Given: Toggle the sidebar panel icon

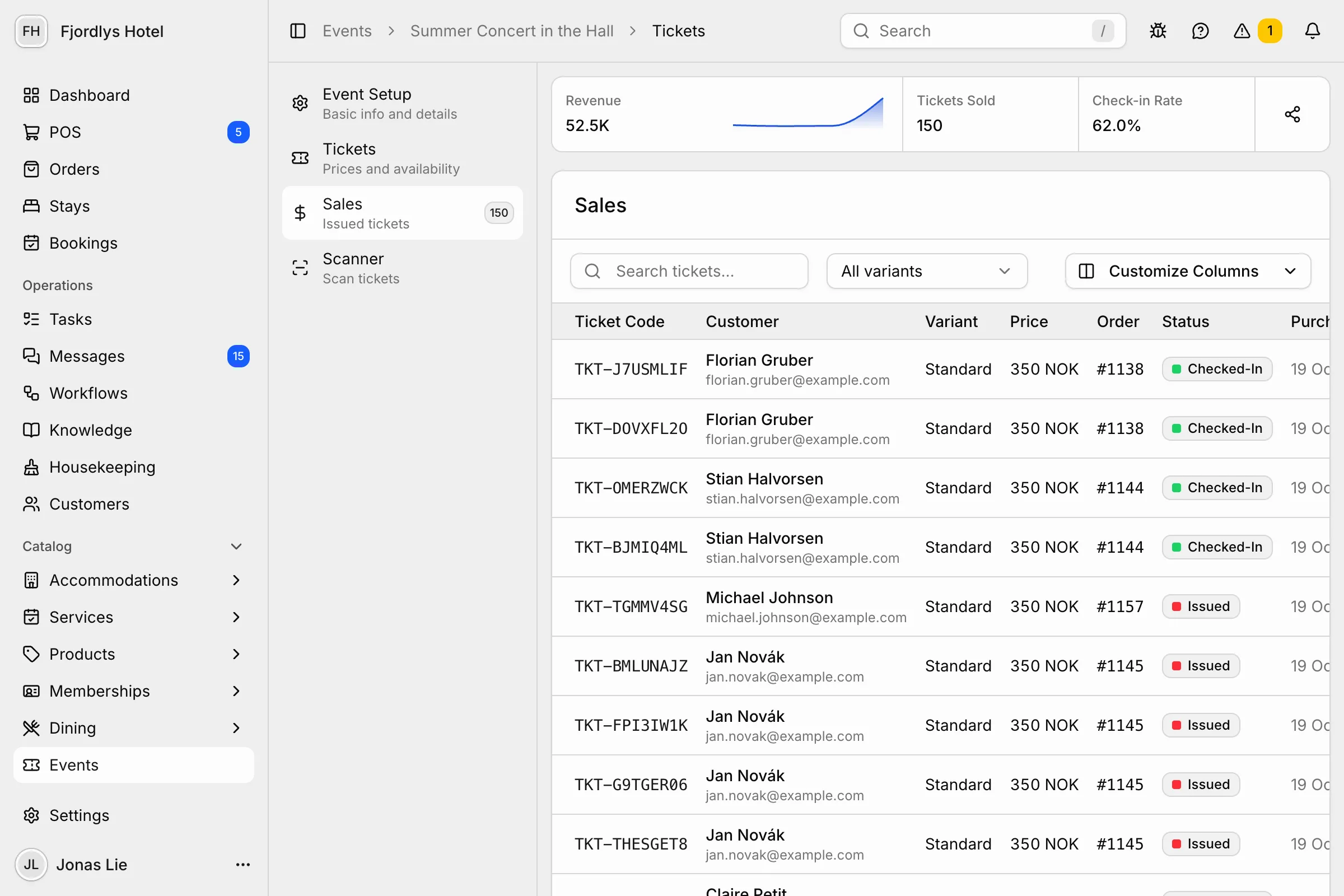Looking at the screenshot, I should coord(298,31).
